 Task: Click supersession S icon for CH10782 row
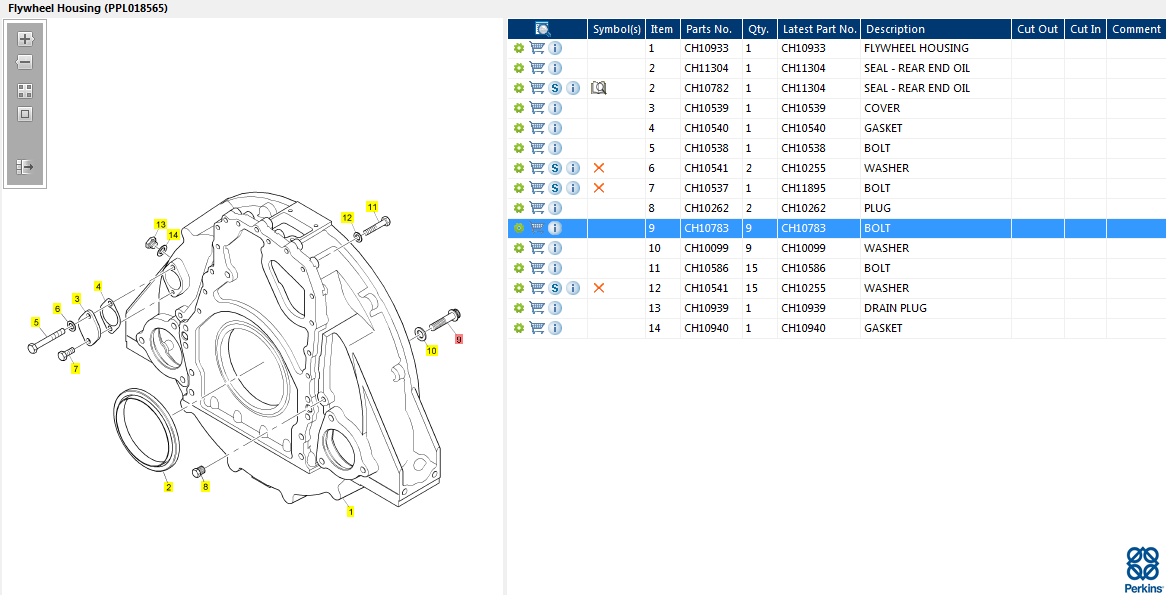click(555, 88)
